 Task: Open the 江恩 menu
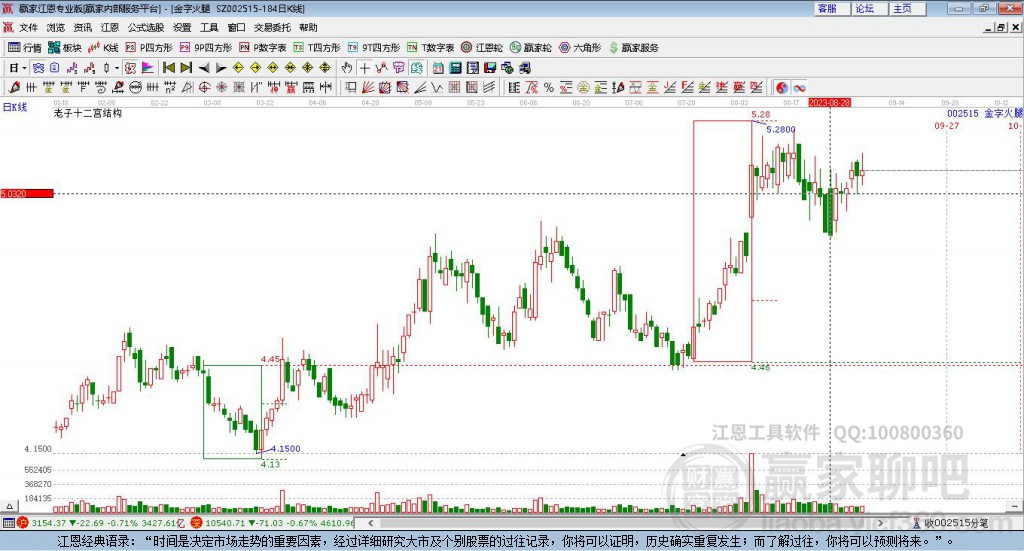(110, 27)
